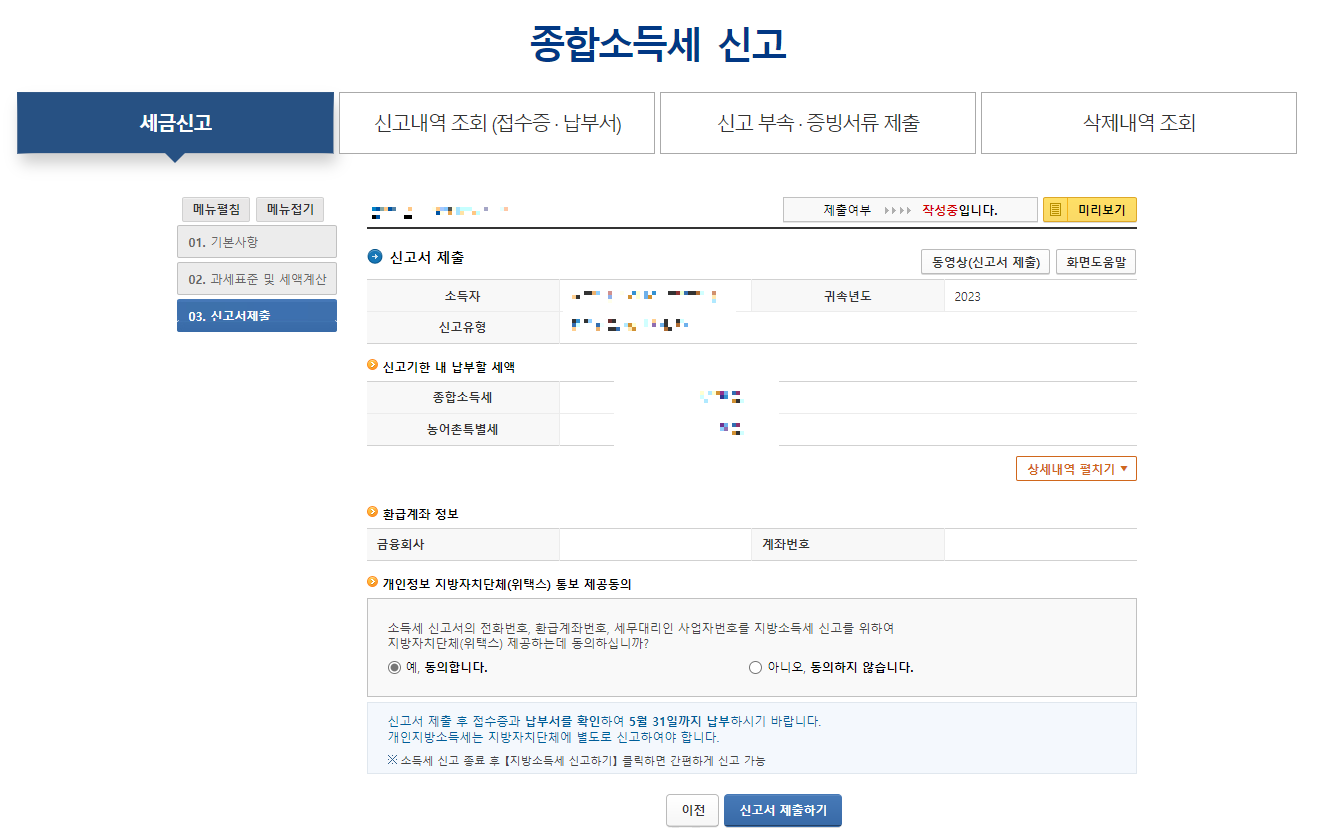Expand 상세내역 펼치기 details
The image size is (1320, 839).
pyautogui.click(x=1076, y=468)
